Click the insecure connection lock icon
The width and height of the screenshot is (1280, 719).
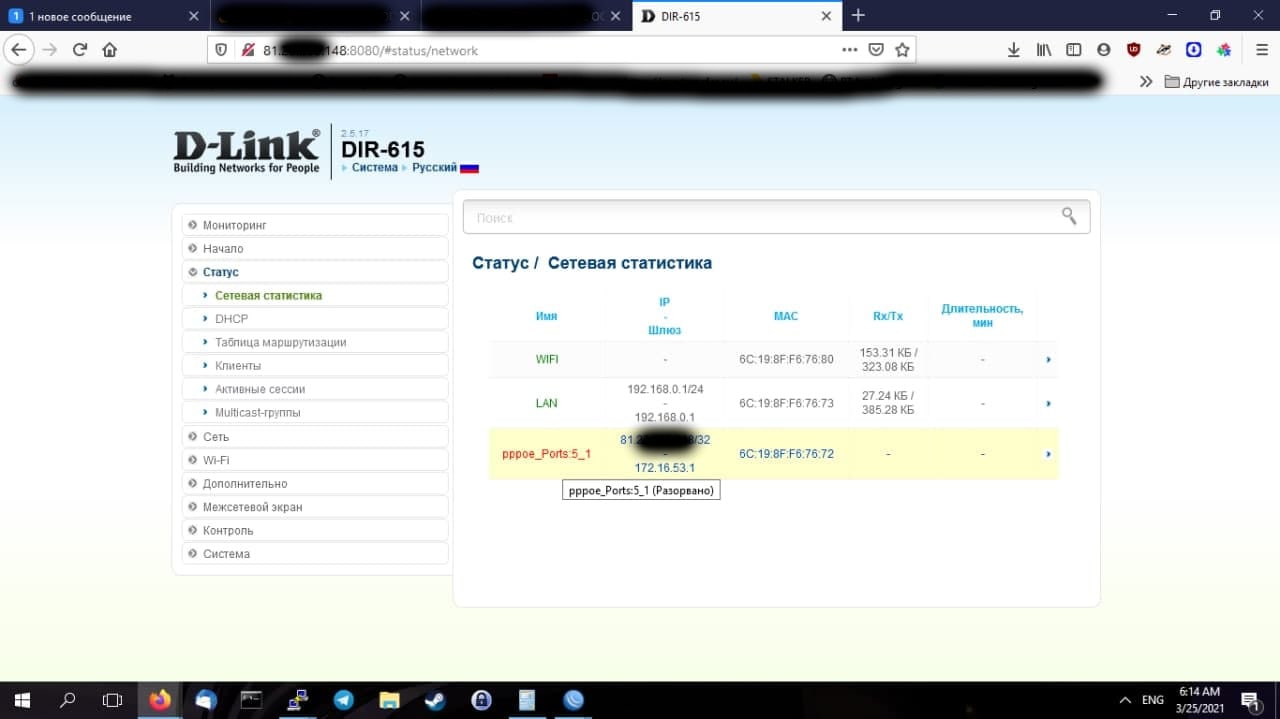tap(246, 50)
